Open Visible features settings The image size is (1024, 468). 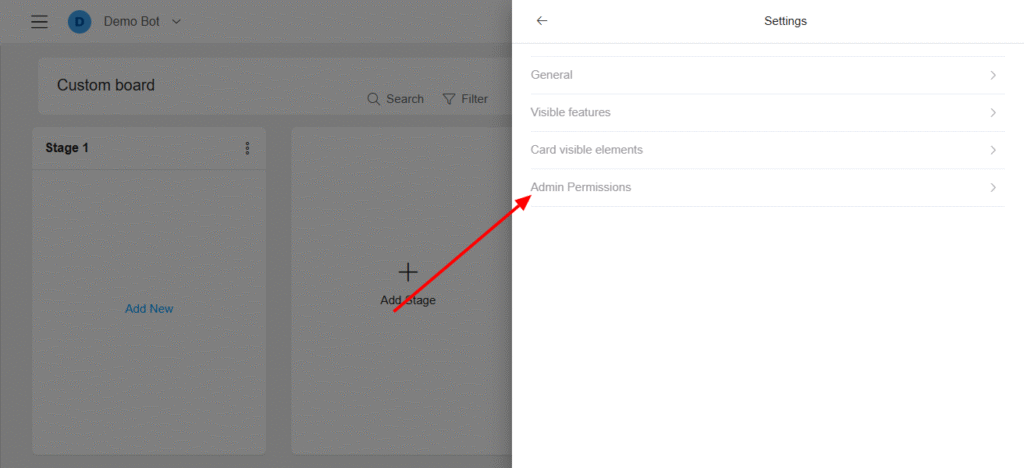coord(767,112)
